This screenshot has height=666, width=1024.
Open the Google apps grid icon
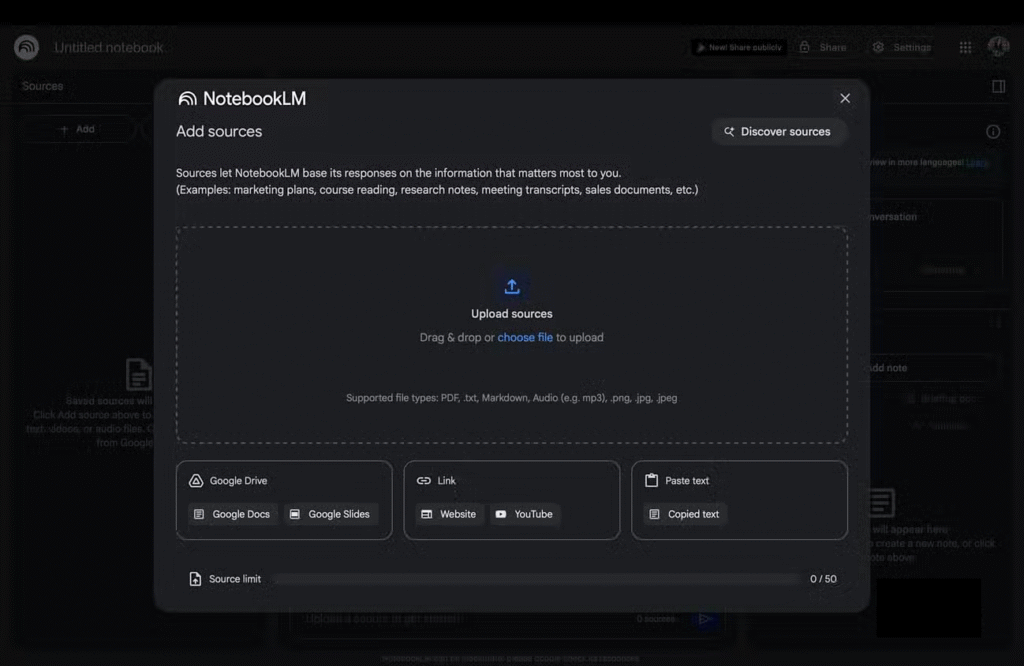(965, 47)
